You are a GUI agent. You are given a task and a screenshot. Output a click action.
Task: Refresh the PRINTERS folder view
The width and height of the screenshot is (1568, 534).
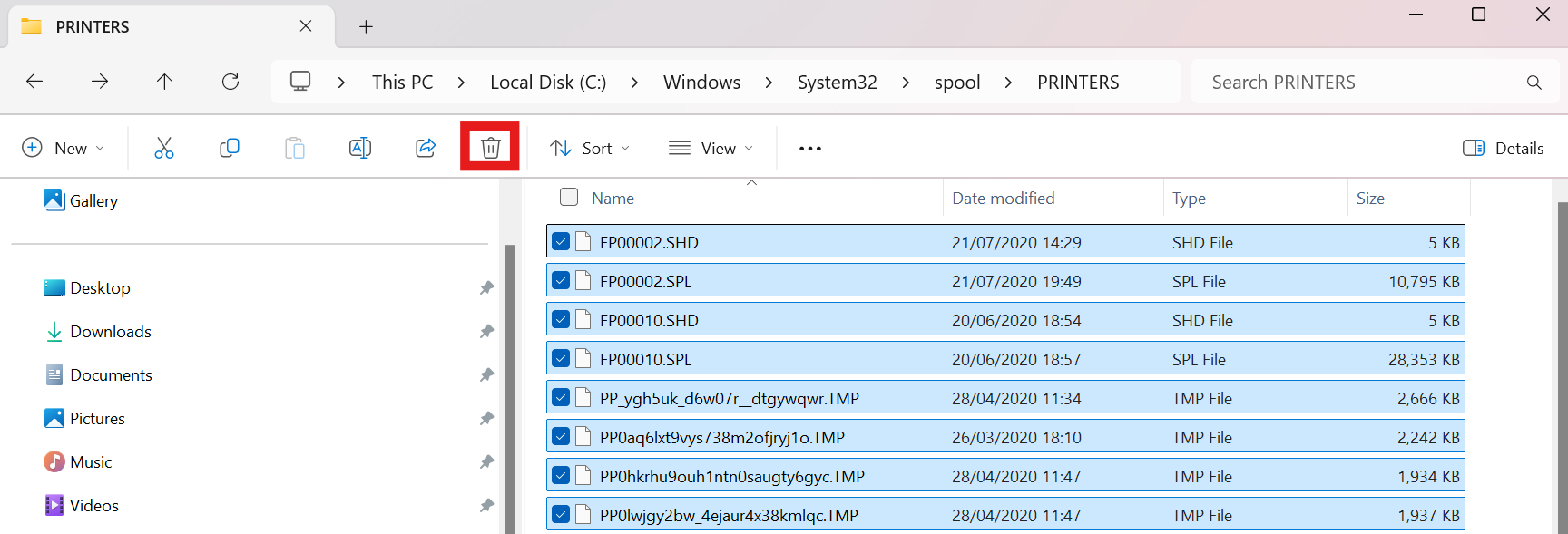coord(230,82)
